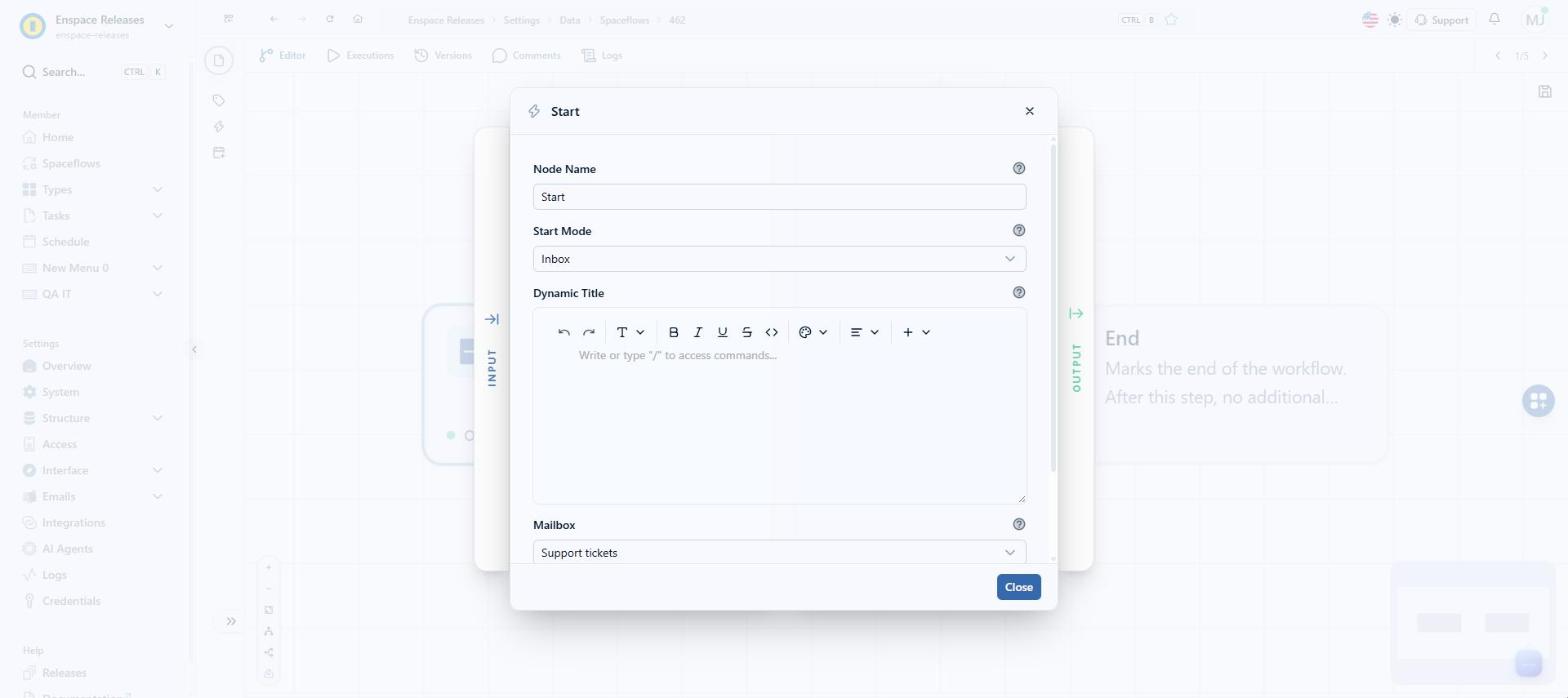Image resolution: width=1568 pixels, height=698 pixels.
Task: Click the Close button in Start dialog
Action: coord(1018,587)
